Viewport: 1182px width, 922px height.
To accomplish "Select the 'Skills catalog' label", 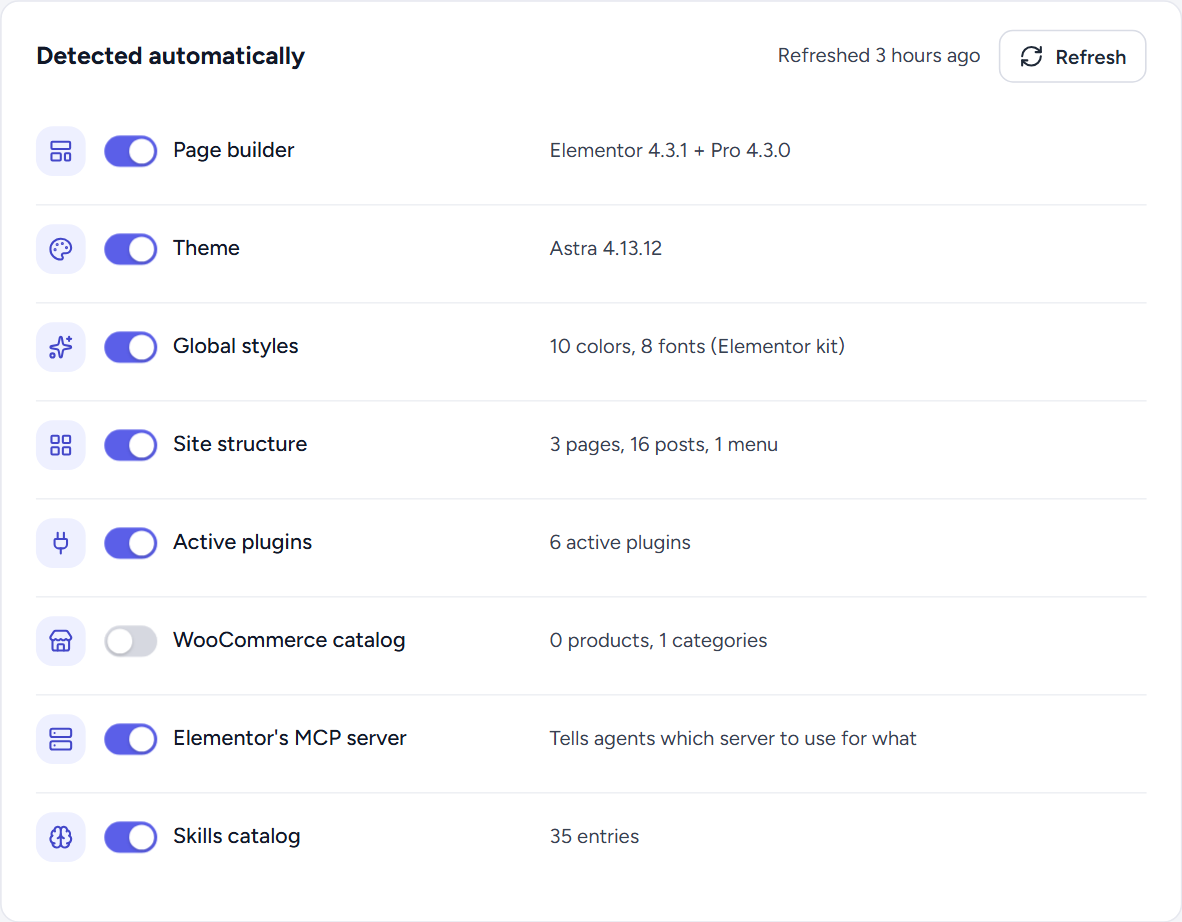I will [x=237, y=836].
